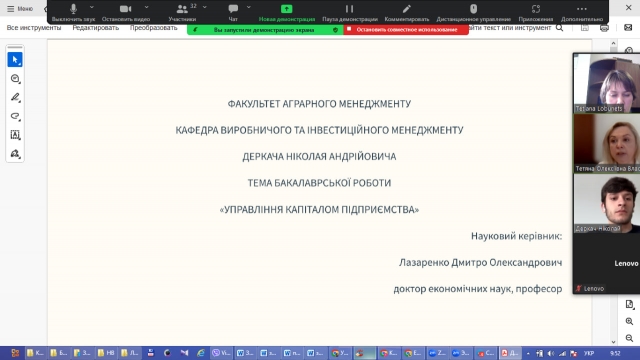Select the highlighter pen tool

15,97
